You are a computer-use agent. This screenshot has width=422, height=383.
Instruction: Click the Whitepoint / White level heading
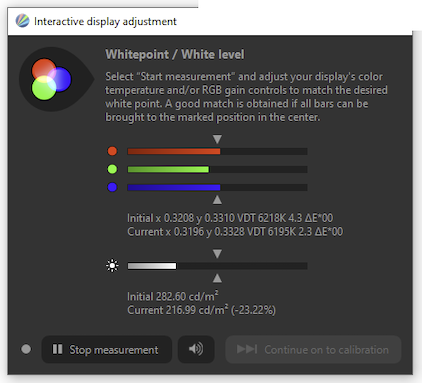pyautogui.click(x=175, y=54)
